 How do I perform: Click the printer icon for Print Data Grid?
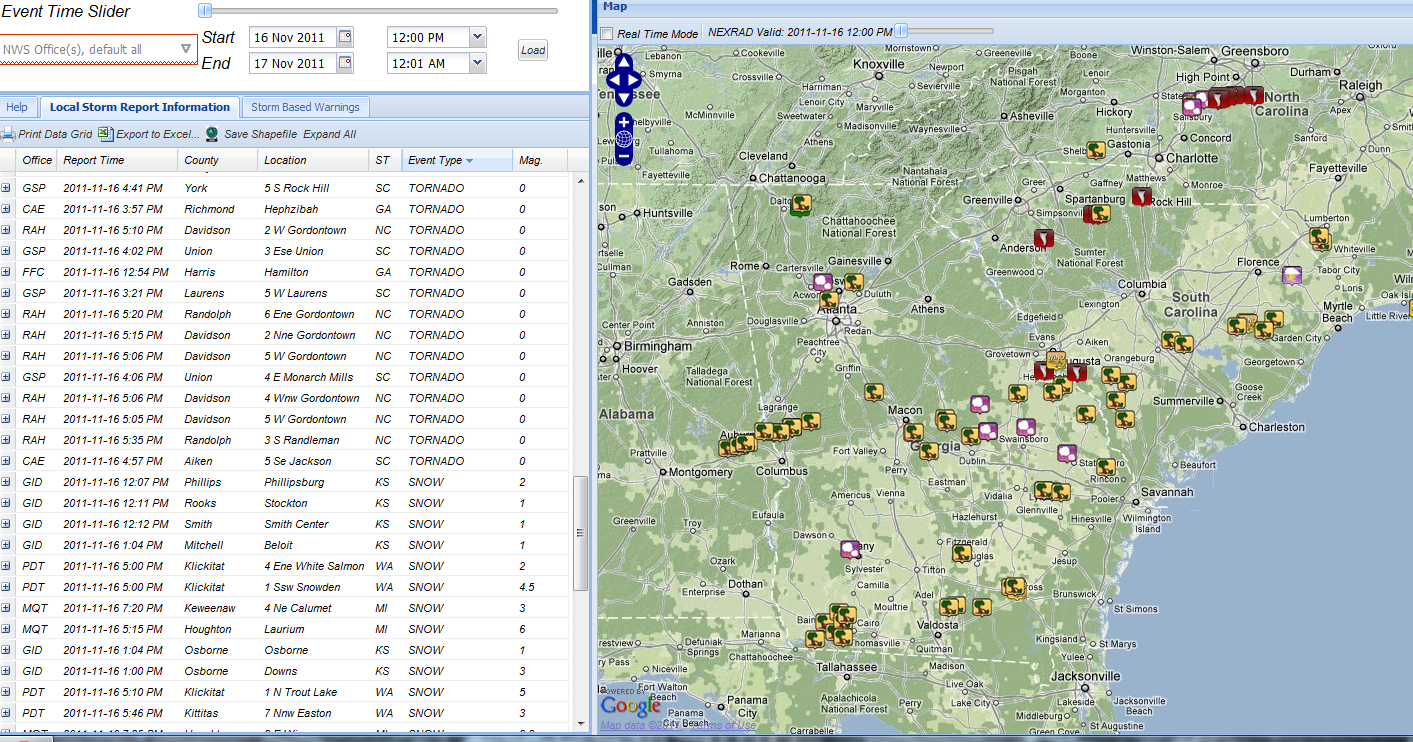click(x=8, y=134)
